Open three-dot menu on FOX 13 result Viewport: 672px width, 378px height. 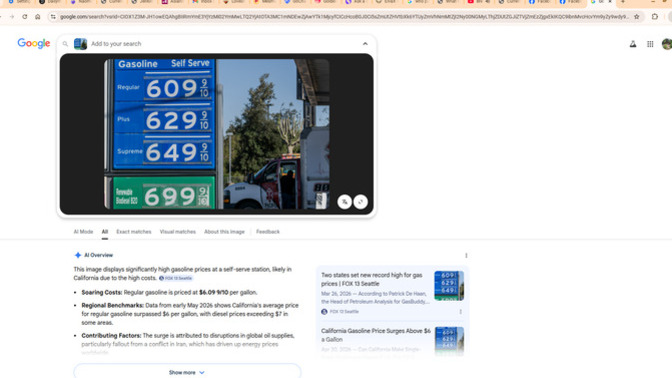[461, 312]
